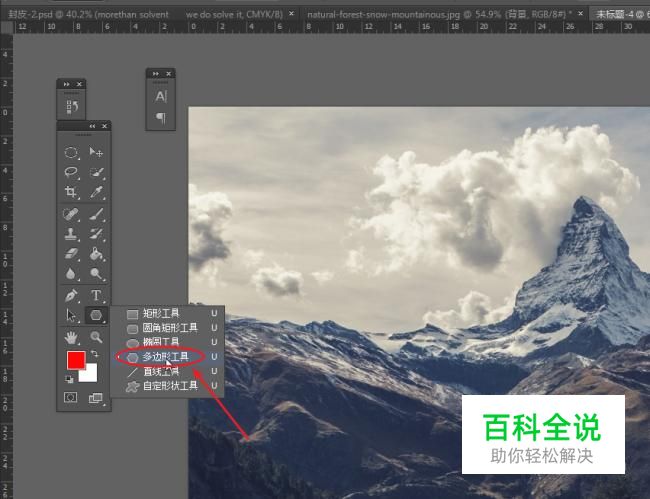The width and height of the screenshot is (650, 499).
Task: Close the main toolbox panel
Action: click(x=104, y=126)
